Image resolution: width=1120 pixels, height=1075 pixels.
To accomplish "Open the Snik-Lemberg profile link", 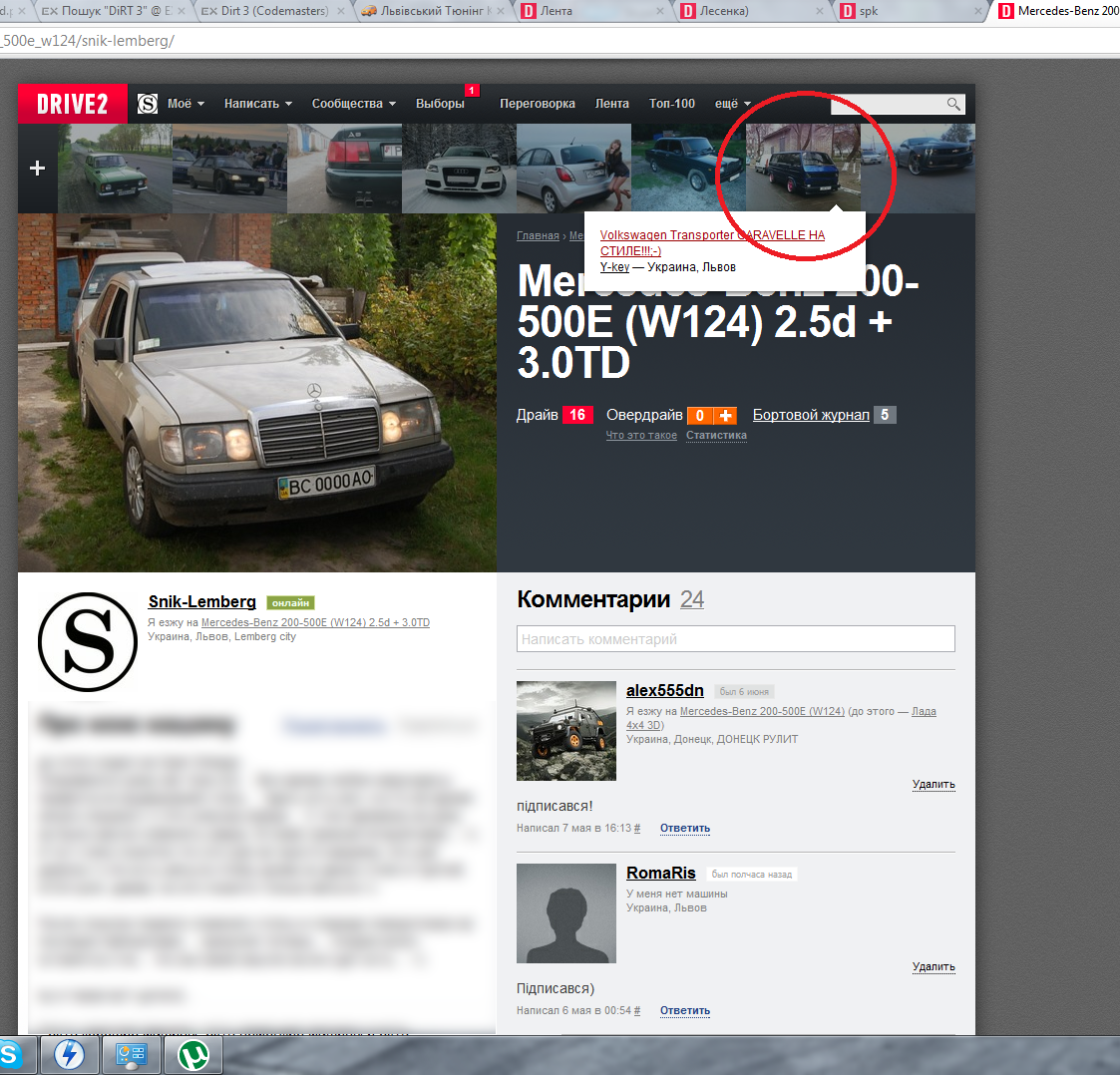I will [202, 602].
